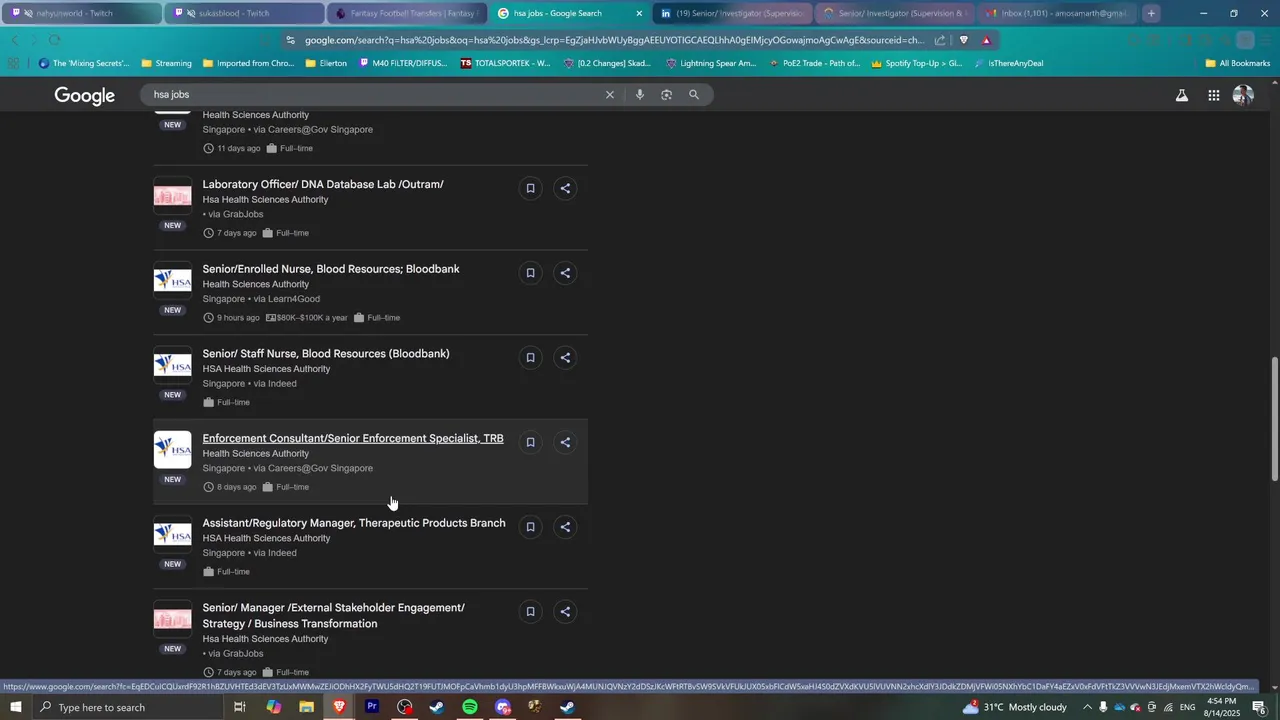Expand the All Bookmarks folder
The image size is (1280, 720).
coord(1238,63)
